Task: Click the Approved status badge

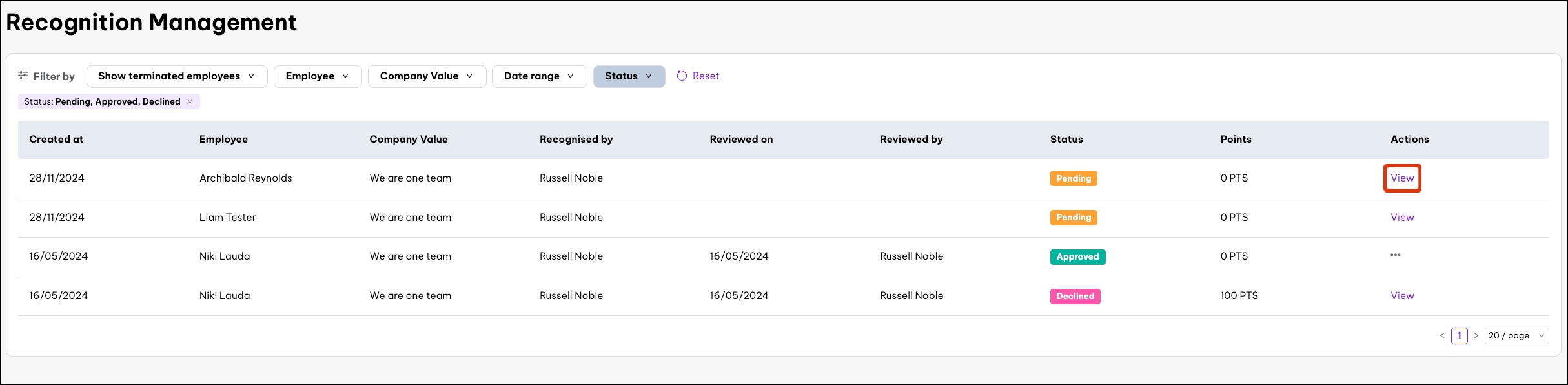Action: tap(1077, 257)
